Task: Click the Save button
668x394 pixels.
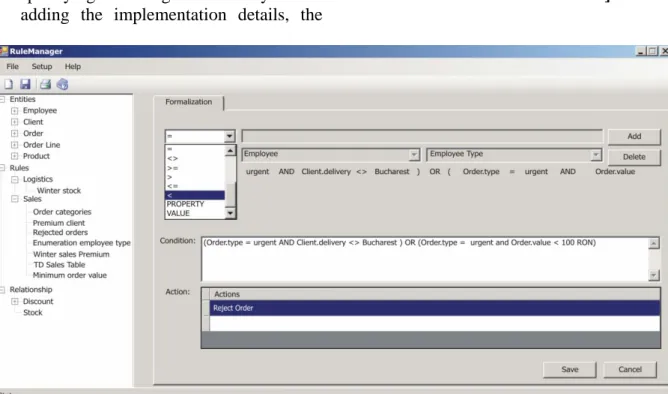Action: click(570, 369)
